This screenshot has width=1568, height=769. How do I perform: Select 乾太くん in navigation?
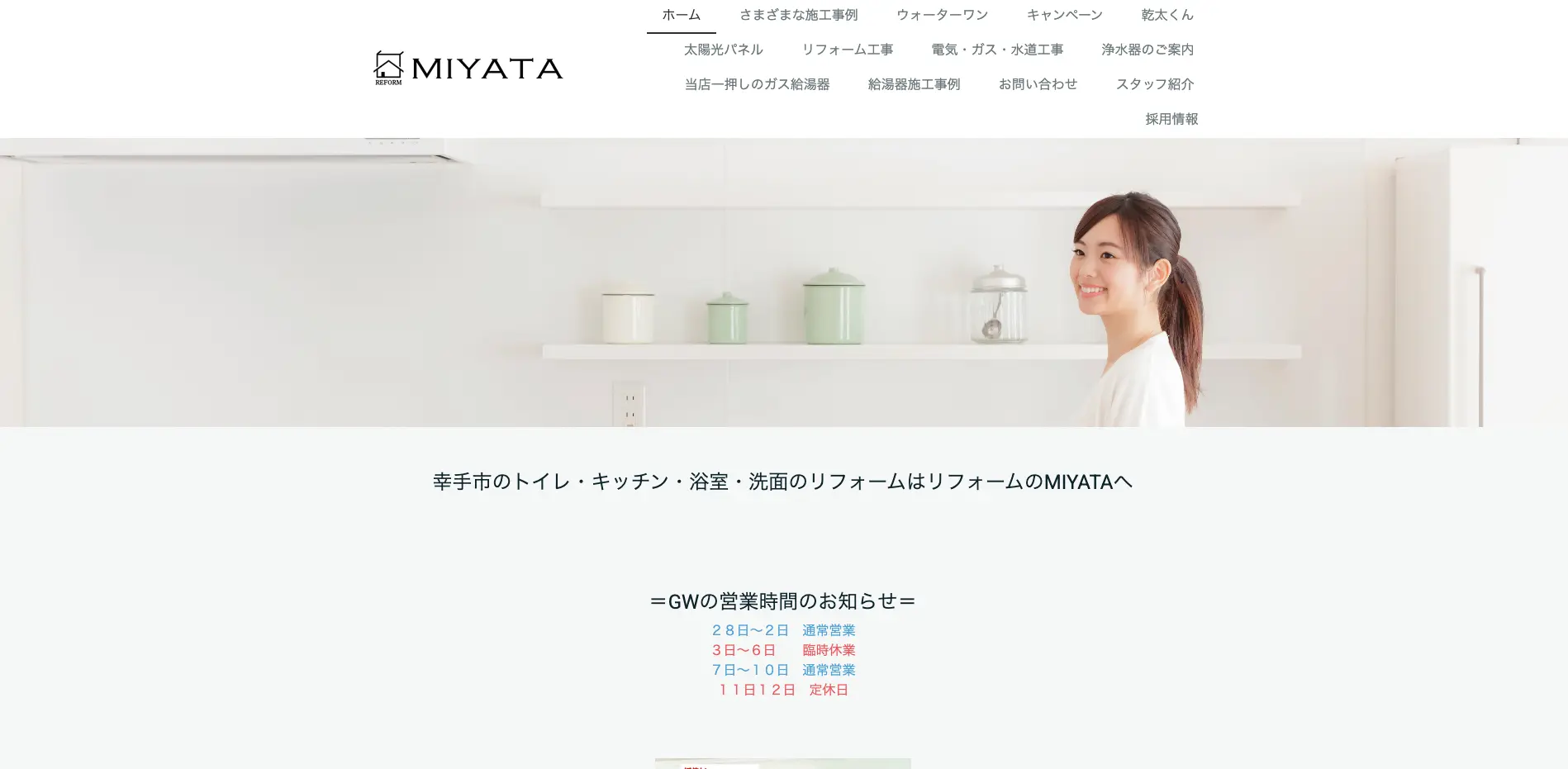point(1167,15)
